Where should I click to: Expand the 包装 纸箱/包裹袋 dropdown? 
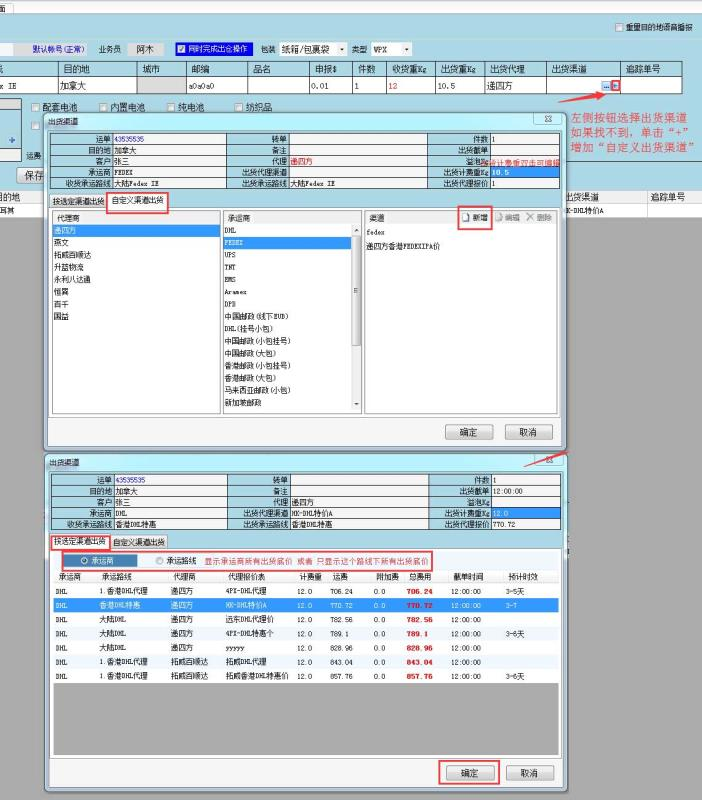[341, 48]
